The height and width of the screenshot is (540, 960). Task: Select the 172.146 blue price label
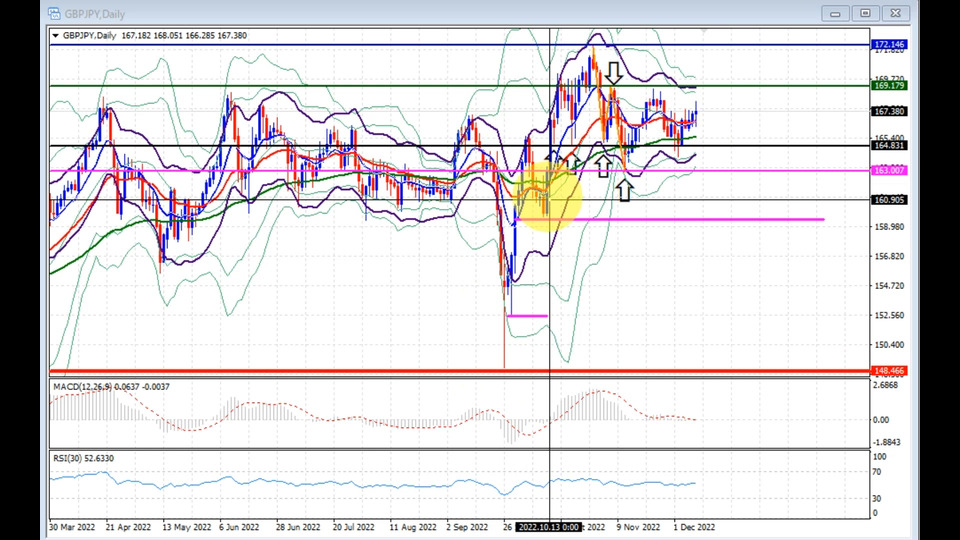coord(889,45)
